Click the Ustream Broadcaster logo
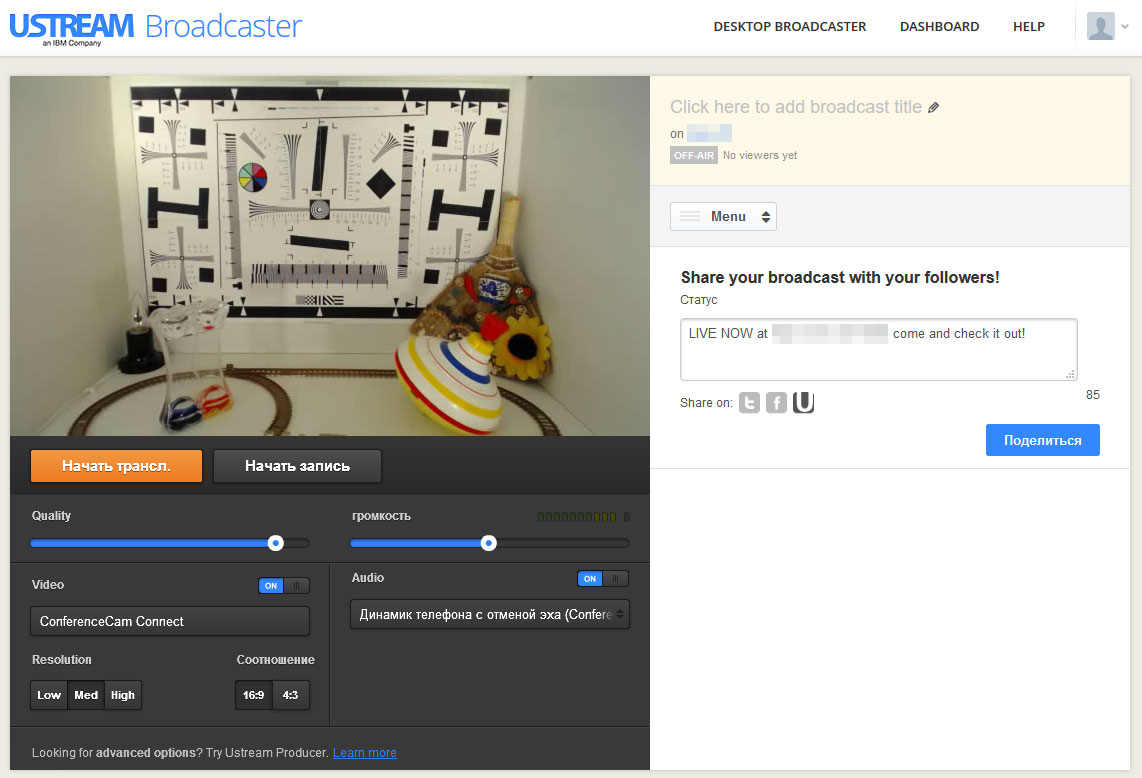The image size is (1142, 778). 156,28
